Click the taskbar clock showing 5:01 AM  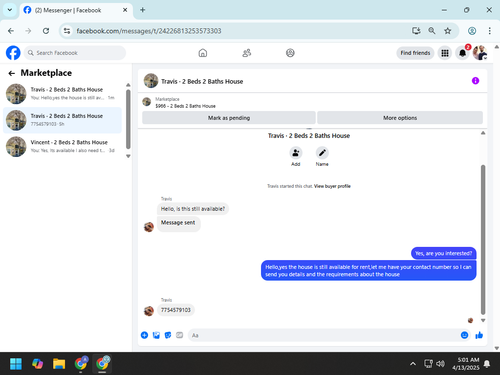coord(466,364)
